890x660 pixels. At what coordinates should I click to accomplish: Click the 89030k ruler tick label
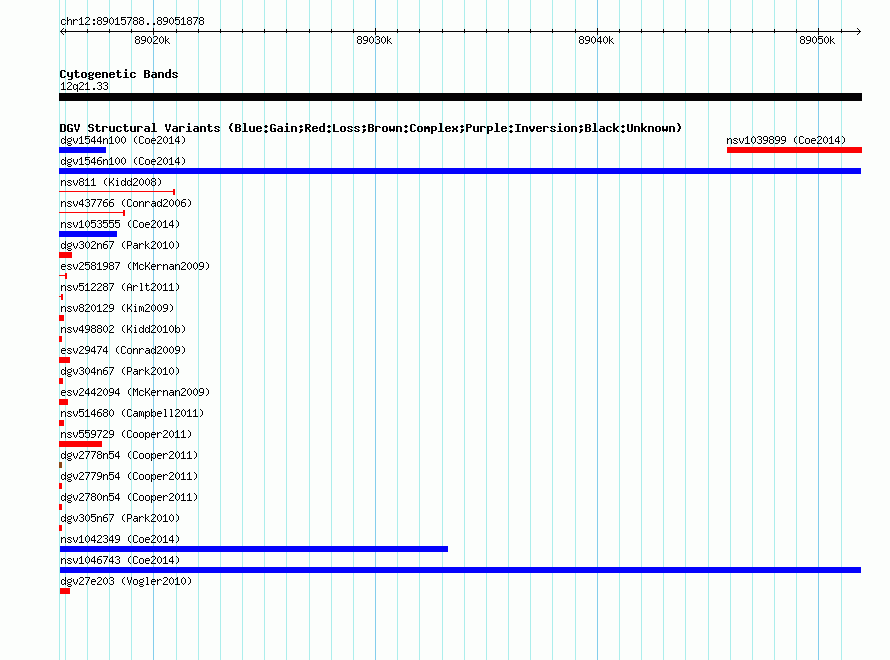tap(374, 40)
